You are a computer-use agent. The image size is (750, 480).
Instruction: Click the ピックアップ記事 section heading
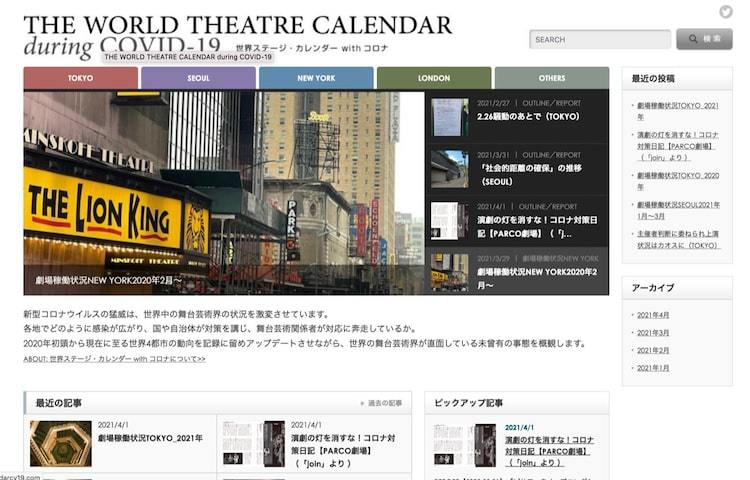[x=468, y=403]
